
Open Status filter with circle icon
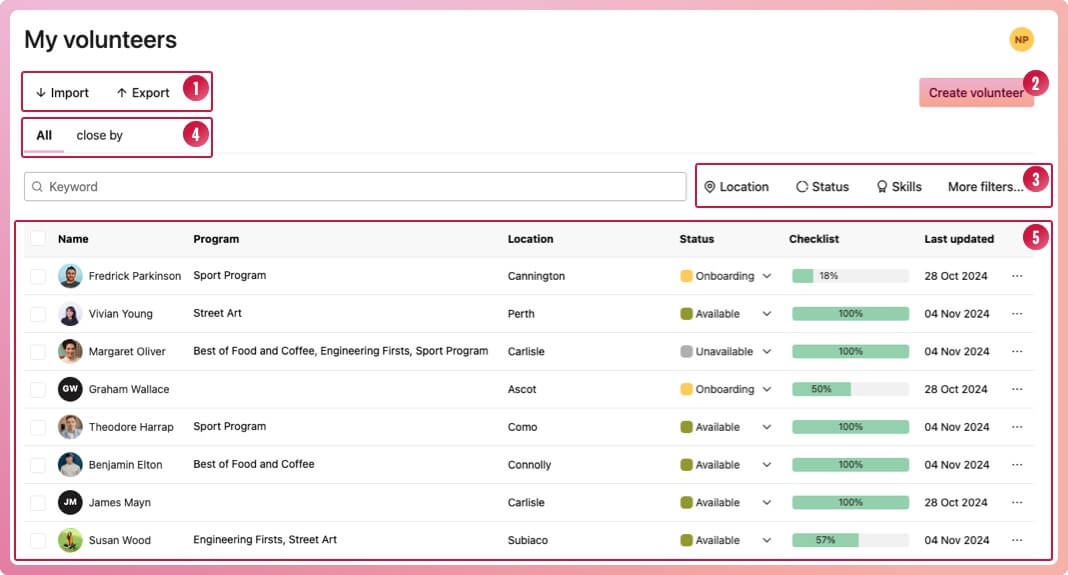[x=822, y=187]
